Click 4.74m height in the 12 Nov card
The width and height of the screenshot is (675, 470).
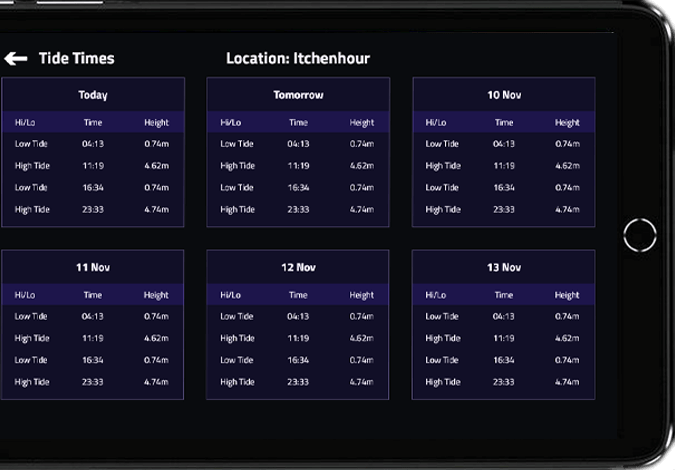tap(362, 382)
